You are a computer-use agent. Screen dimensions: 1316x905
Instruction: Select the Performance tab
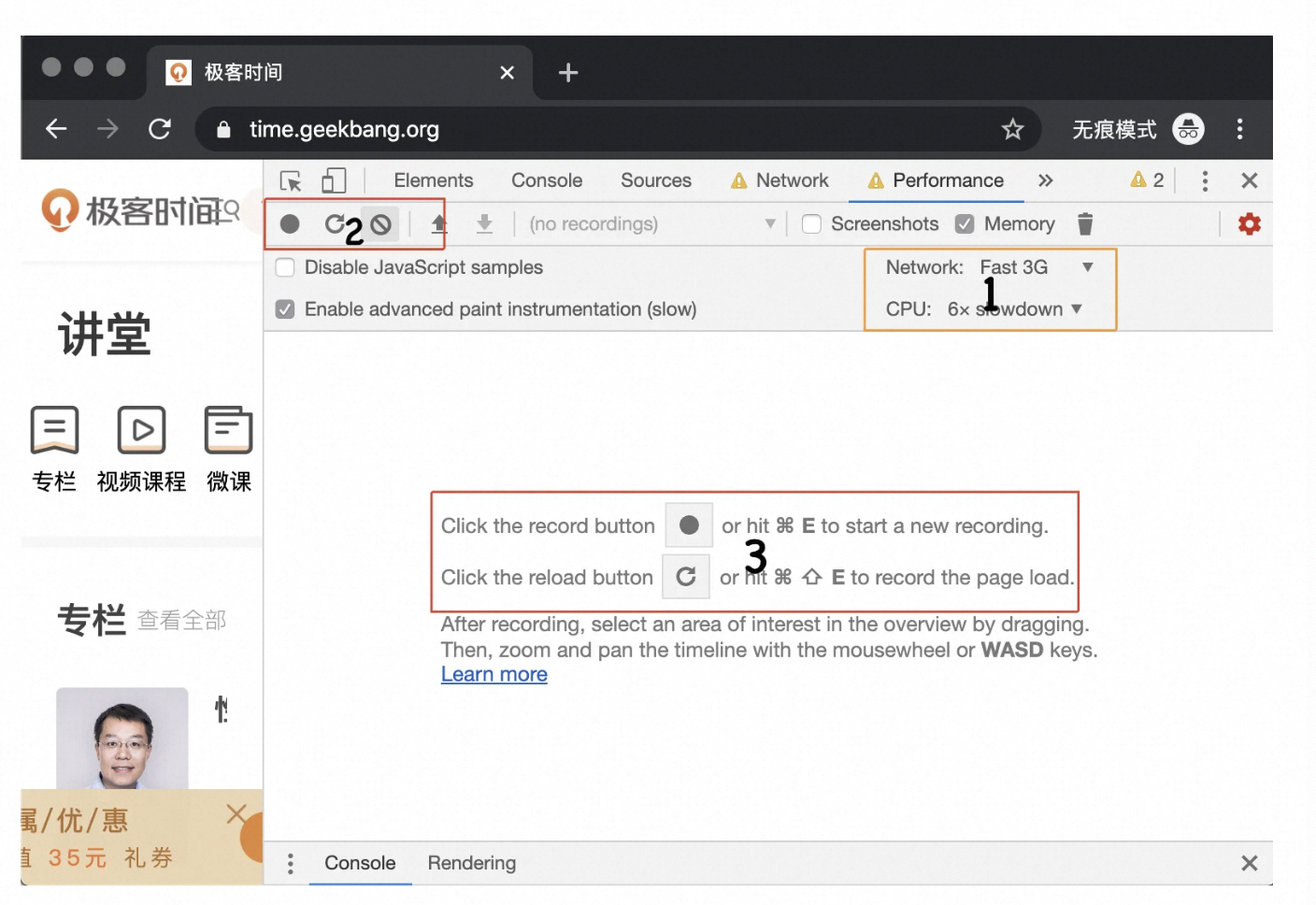pyautogui.click(x=936, y=180)
